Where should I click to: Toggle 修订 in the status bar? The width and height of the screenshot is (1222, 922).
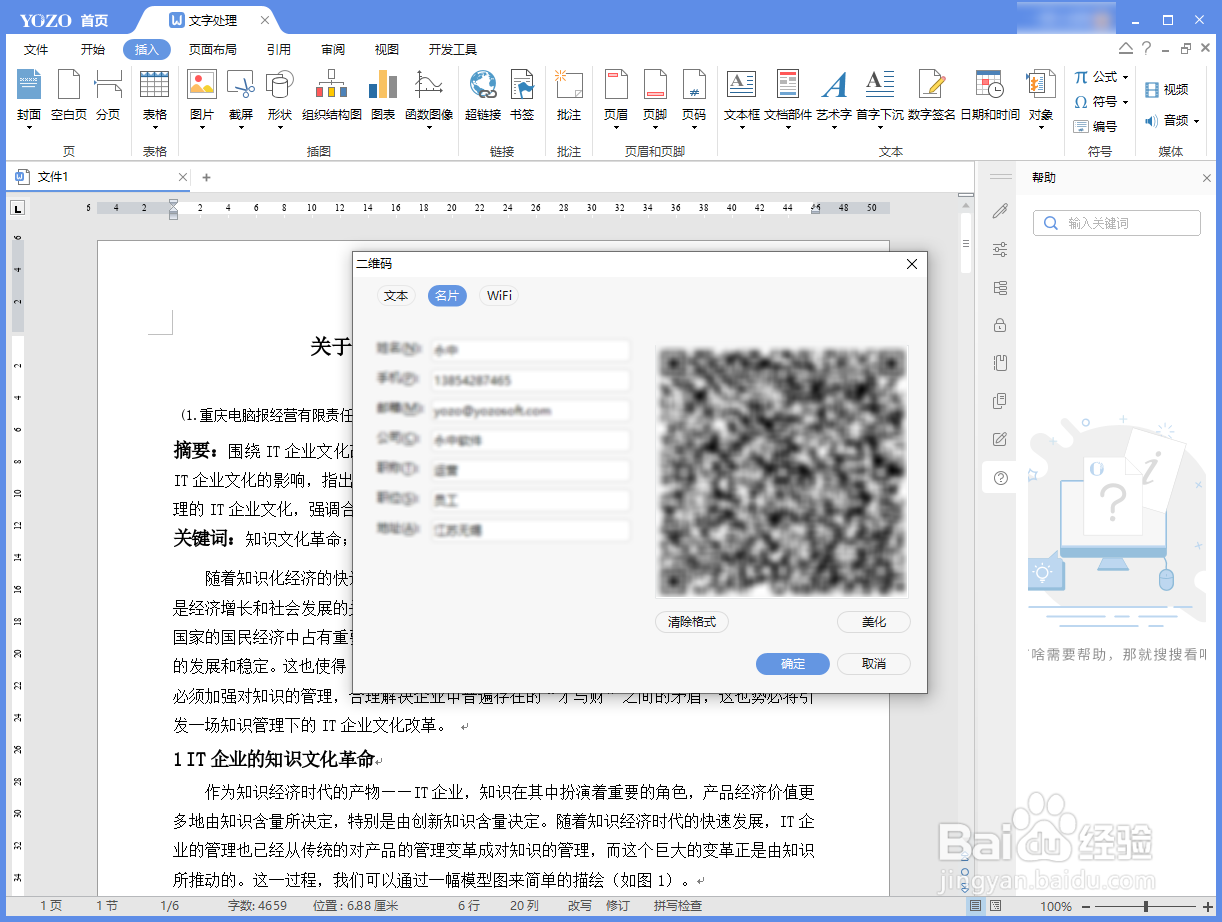pos(617,906)
